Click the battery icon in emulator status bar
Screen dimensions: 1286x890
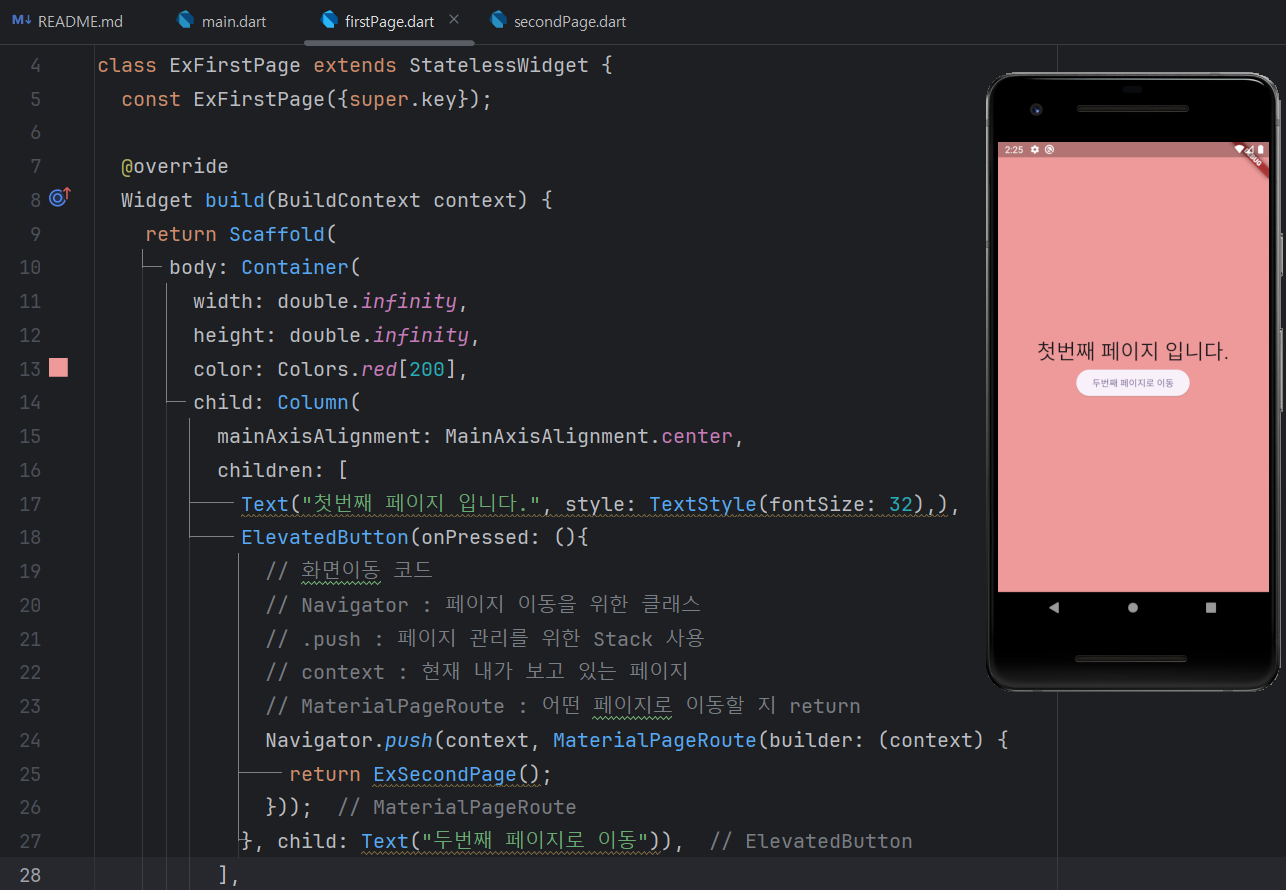pos(1260,150)
